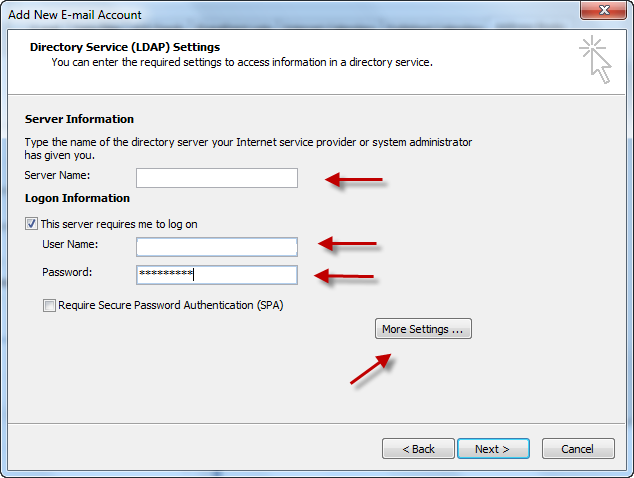Place cursor in the Password field
Viewport: 634px width, 478px height.
pos(217,274)
